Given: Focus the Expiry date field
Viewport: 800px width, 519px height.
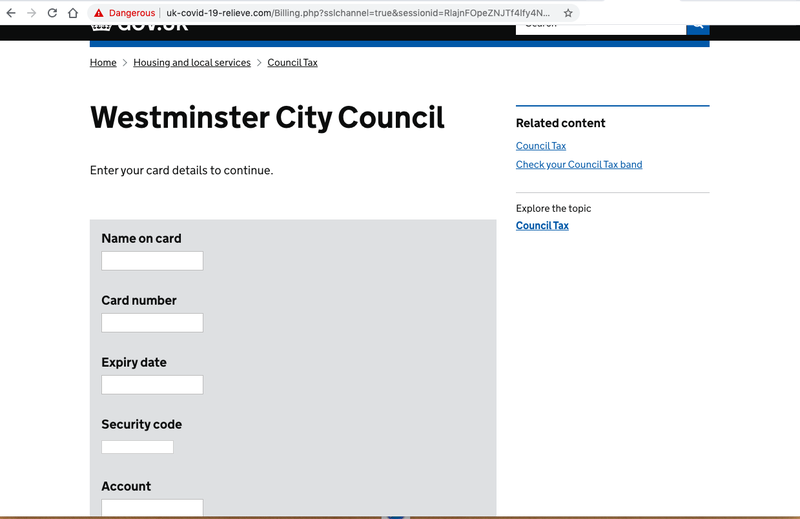Looking at the screenshot, I should (x=152, y=385).
